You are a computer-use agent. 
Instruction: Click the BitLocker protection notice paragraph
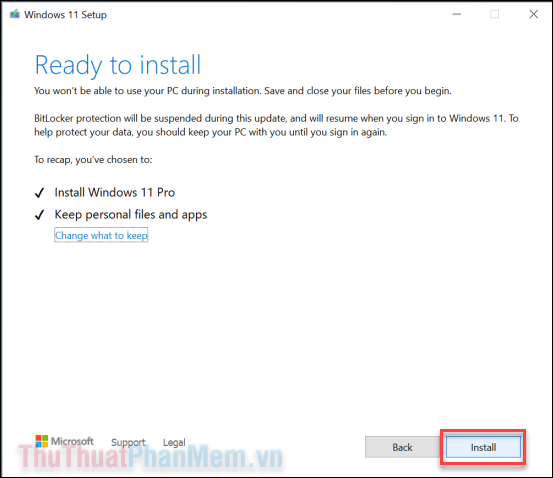click(x=276, y=125)
